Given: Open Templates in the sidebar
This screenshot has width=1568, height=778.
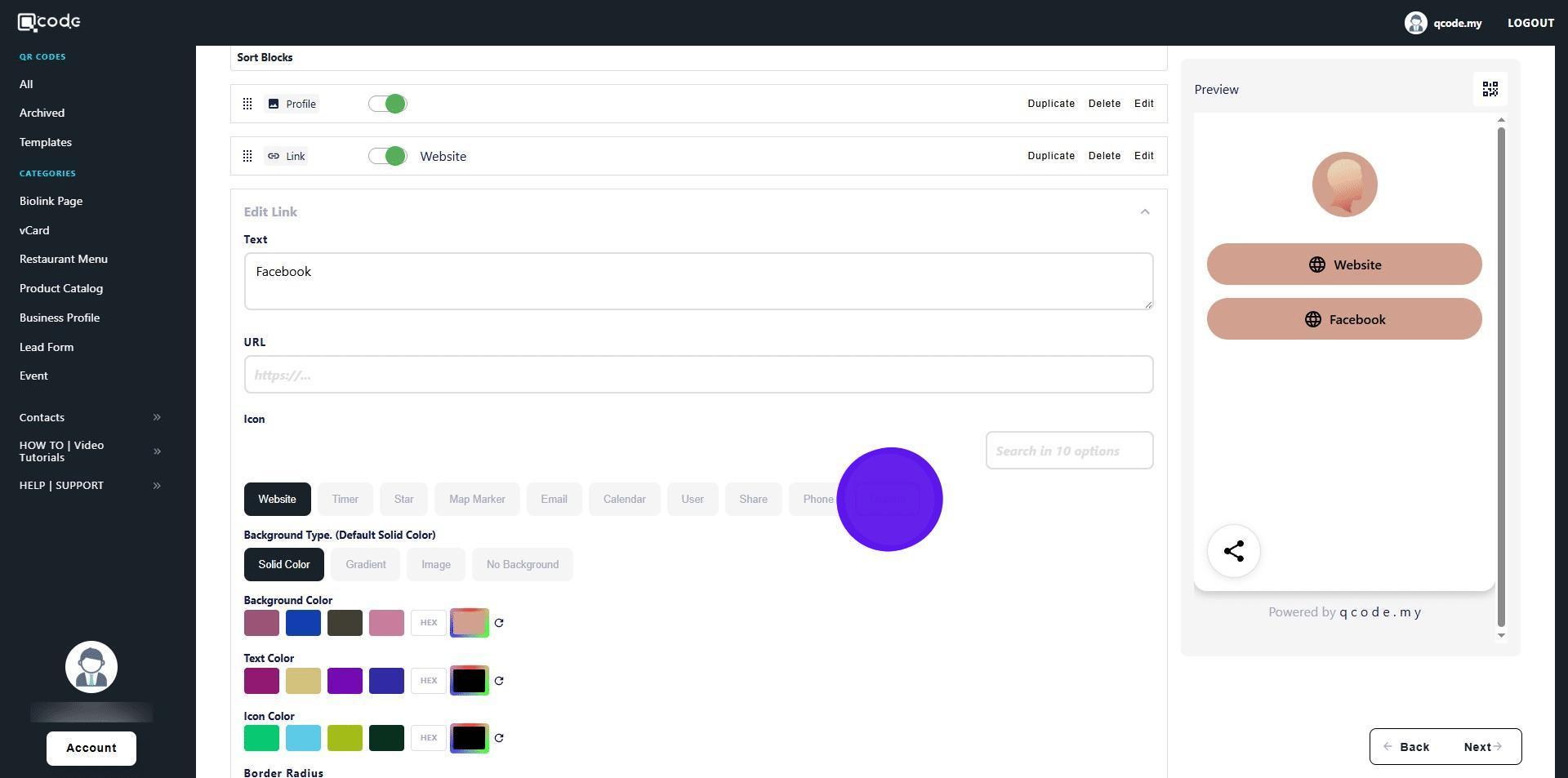Looking at the screenshot, I should pos(46,142).
